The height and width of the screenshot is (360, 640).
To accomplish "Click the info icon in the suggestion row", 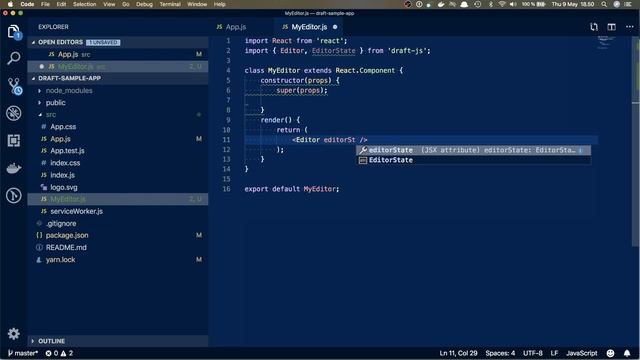I will pyautogui.click(x=581, y=151).
